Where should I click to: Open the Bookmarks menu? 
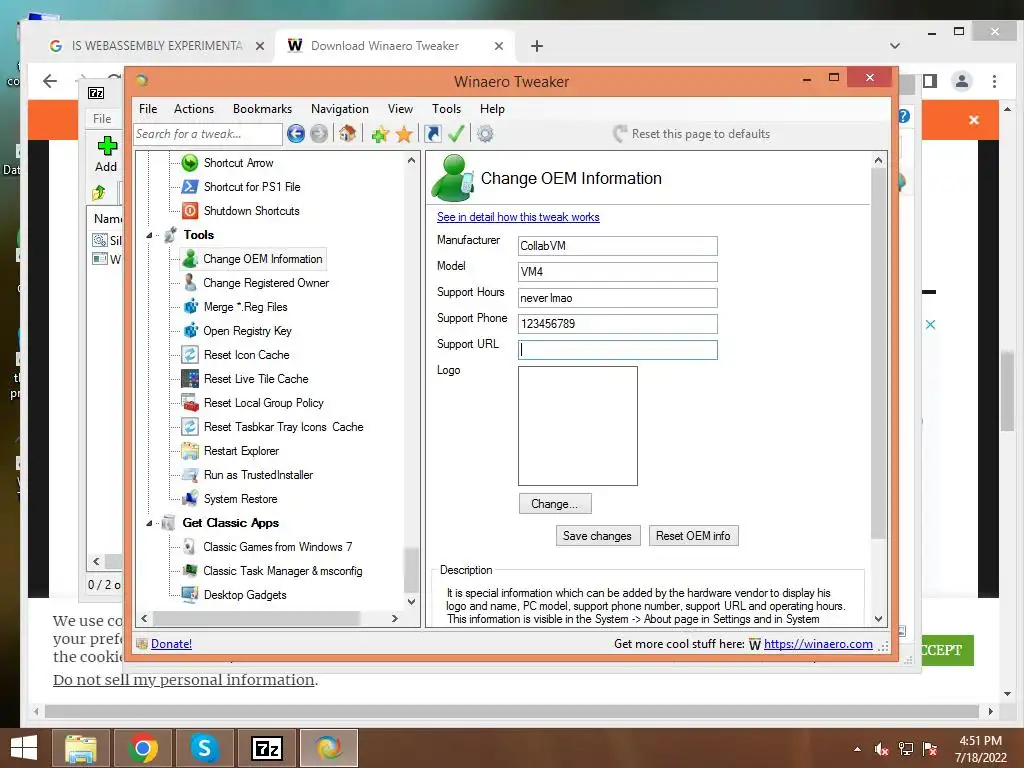coord(263,109)
